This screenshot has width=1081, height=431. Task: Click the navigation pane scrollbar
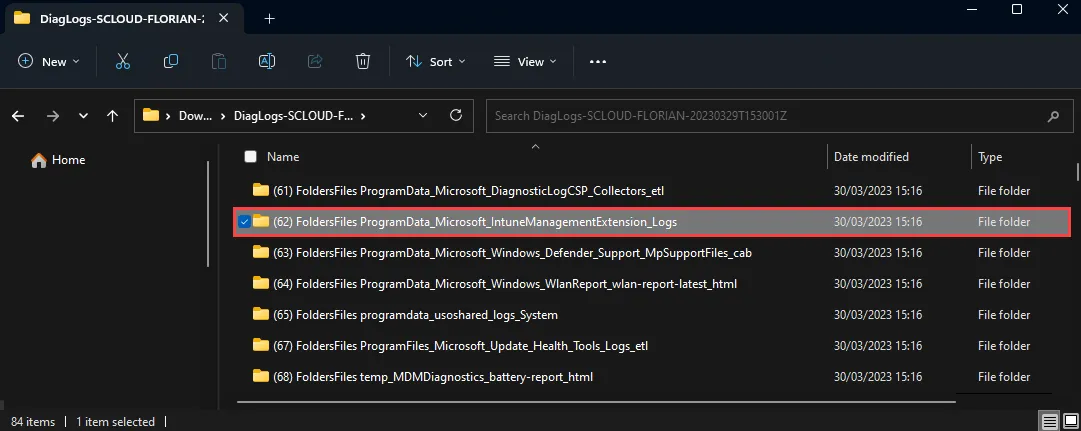(208, 214)
